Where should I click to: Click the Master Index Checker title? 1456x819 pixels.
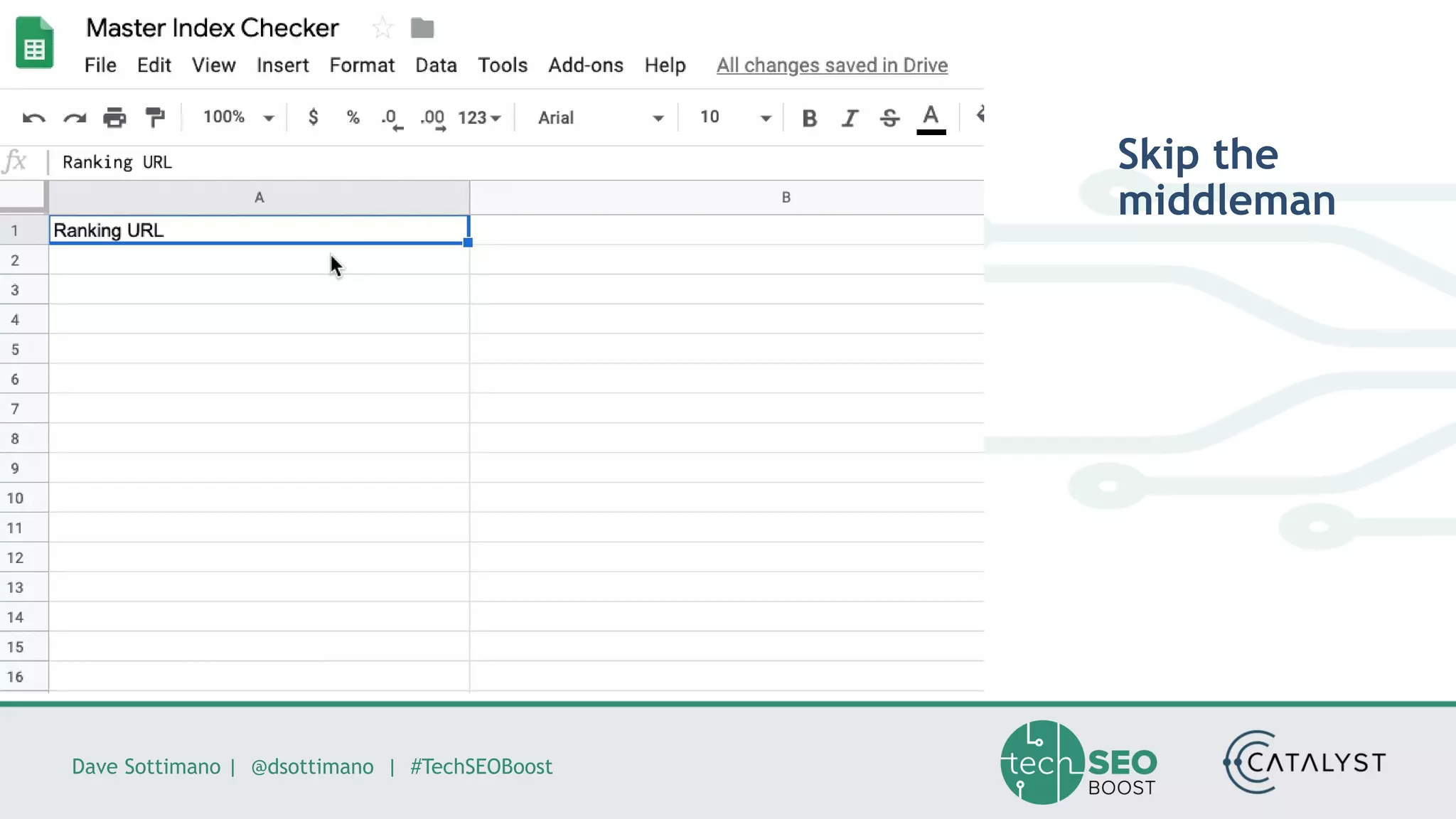(x=213, y=28)
